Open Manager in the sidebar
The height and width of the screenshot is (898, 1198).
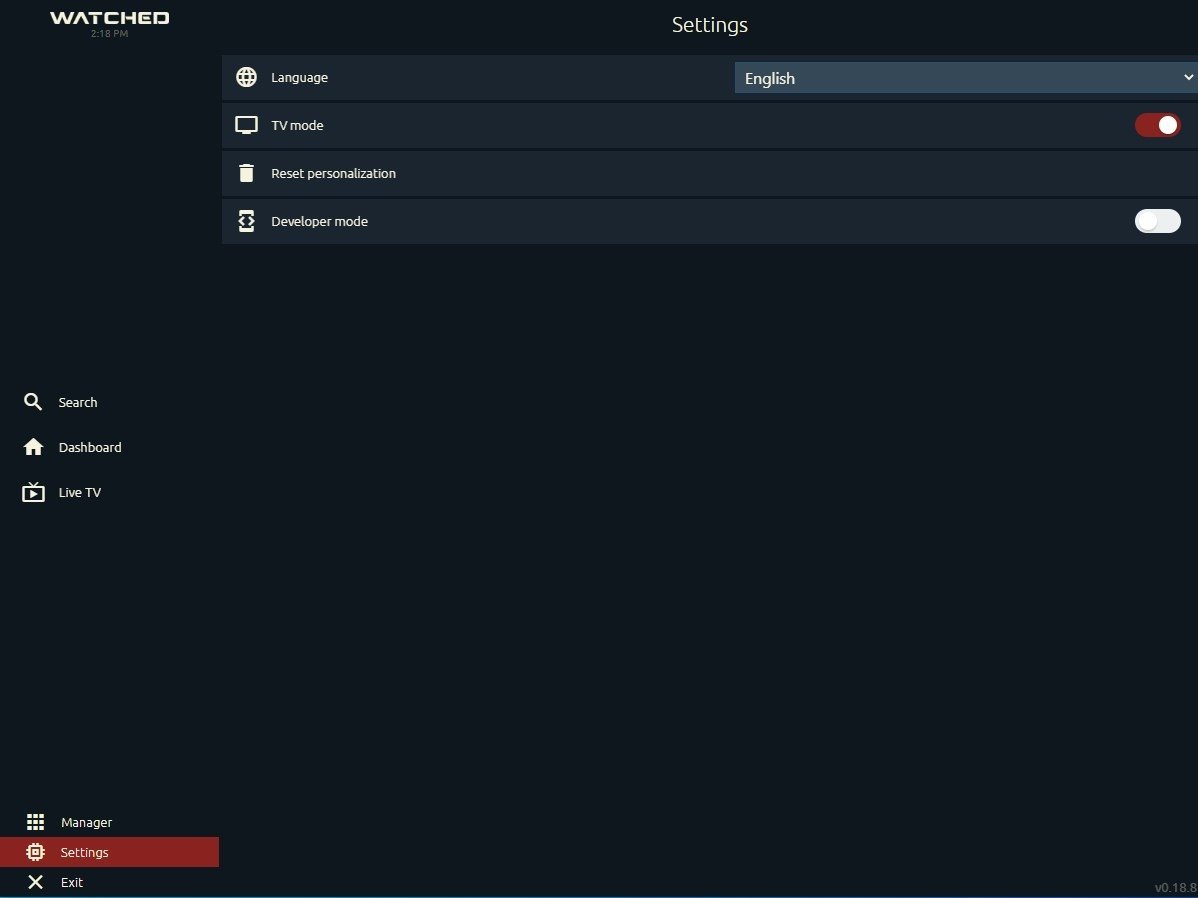[86, 822]
